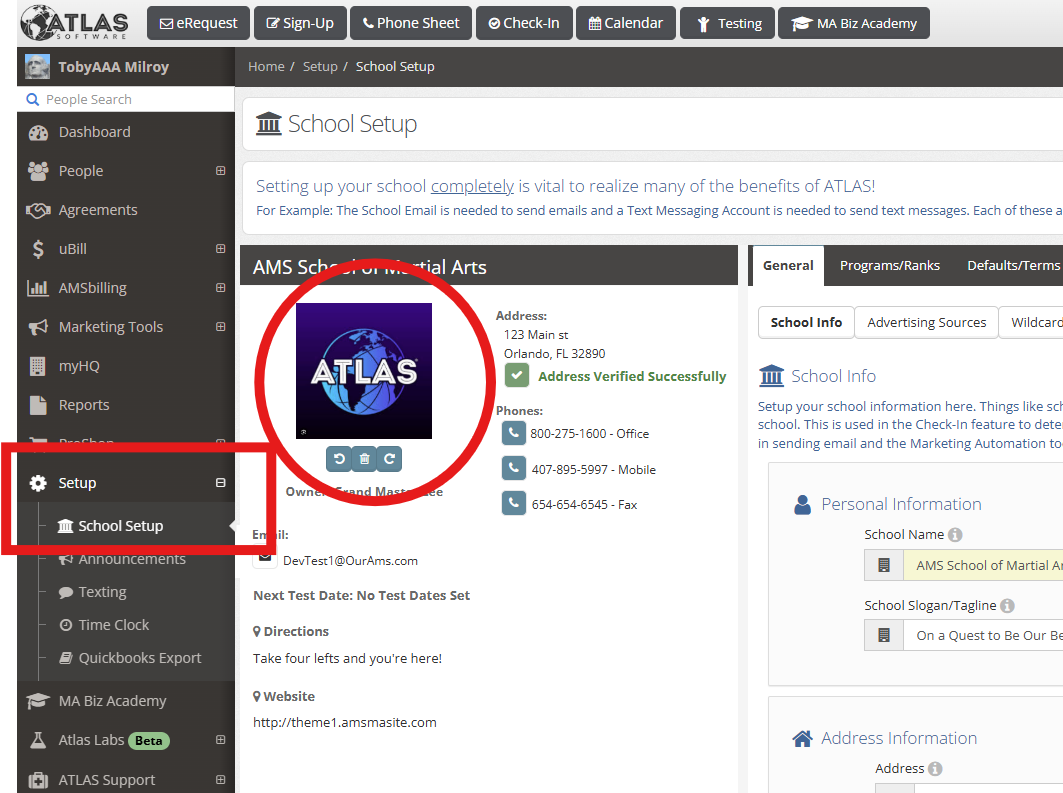Delete the school logo image
The width and height of the screenshot is (1063, 793).
coord(364,458)
